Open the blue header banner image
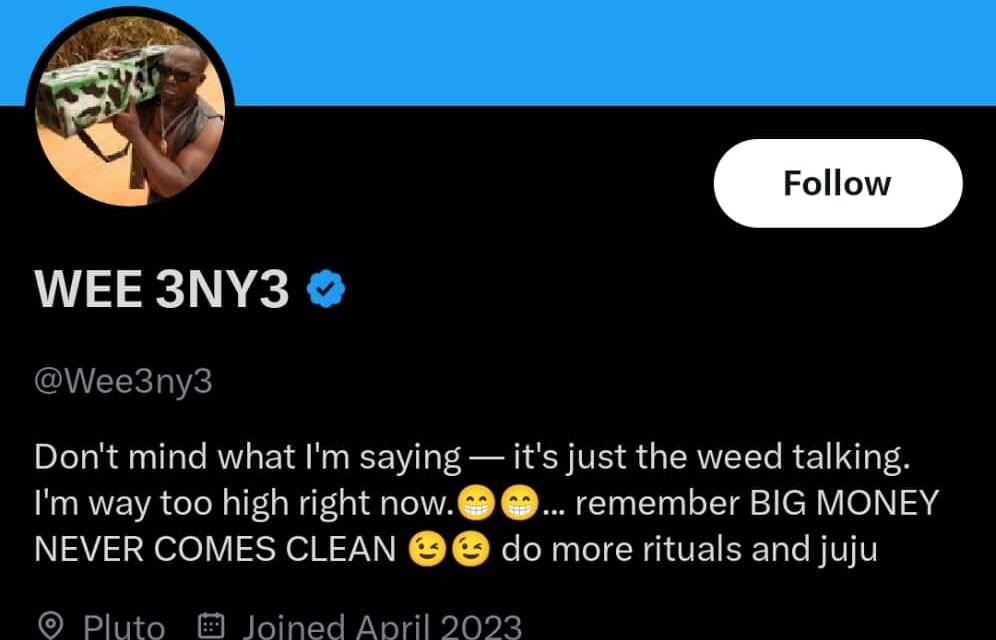996x640 pixels. (600, 50)
